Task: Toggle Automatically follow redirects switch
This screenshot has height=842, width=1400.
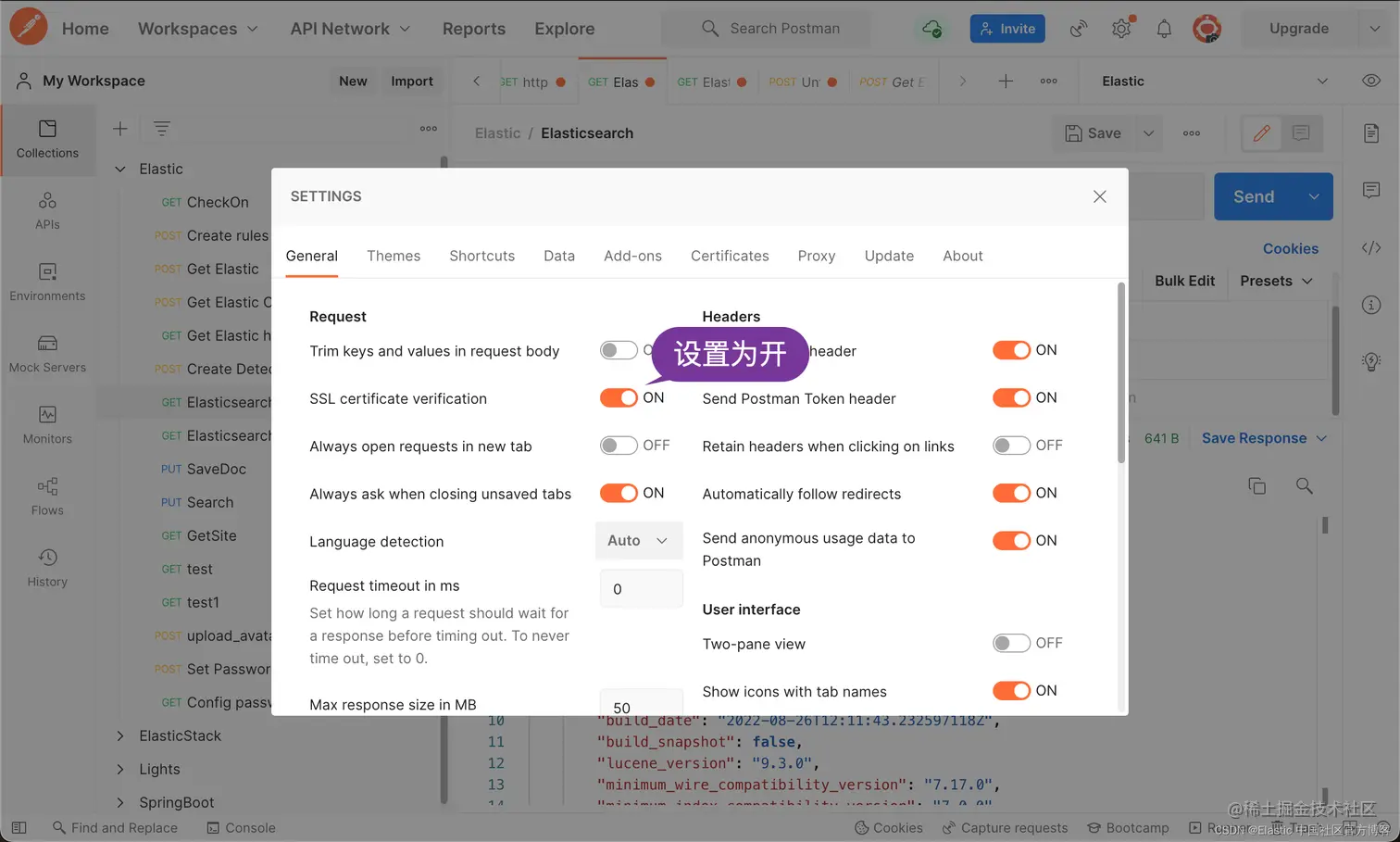Action: click(x=1011, y=493)
